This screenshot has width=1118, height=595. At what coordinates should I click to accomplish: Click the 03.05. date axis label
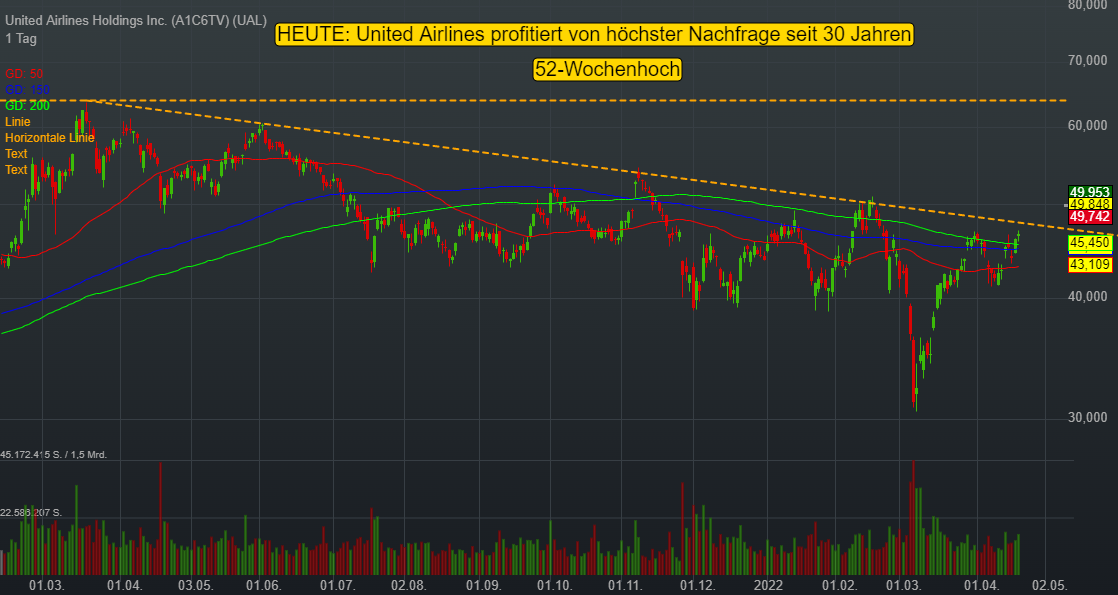195,586
